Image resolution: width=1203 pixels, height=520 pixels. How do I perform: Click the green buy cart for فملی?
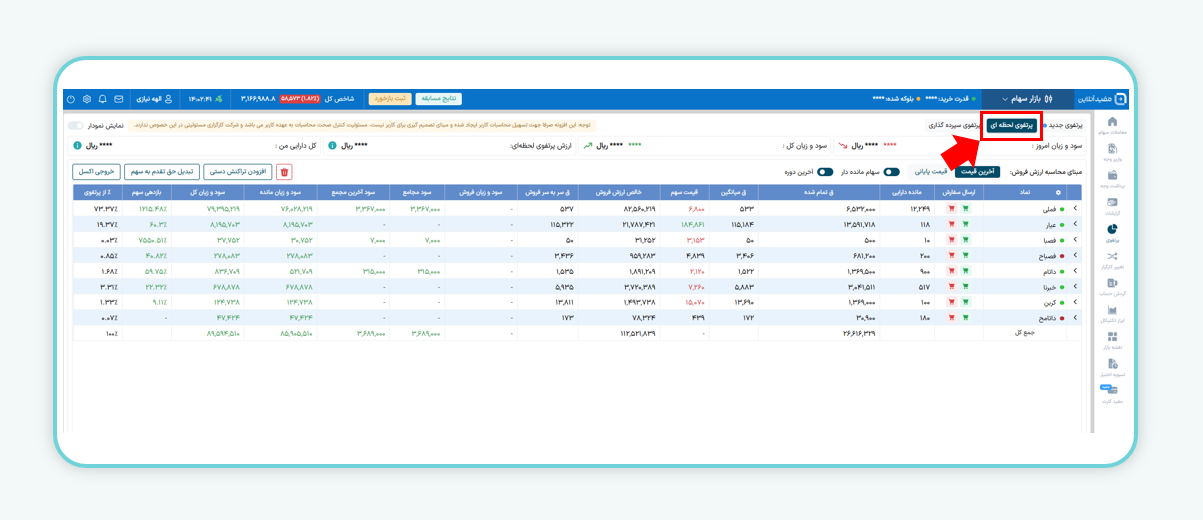[x=966, y=209]
